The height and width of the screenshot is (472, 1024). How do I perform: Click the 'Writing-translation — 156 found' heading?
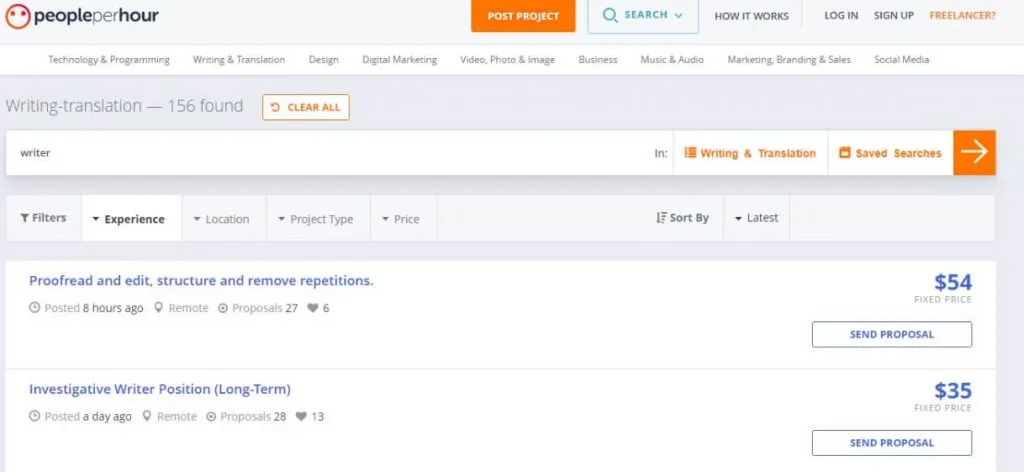tap(124, 106)
